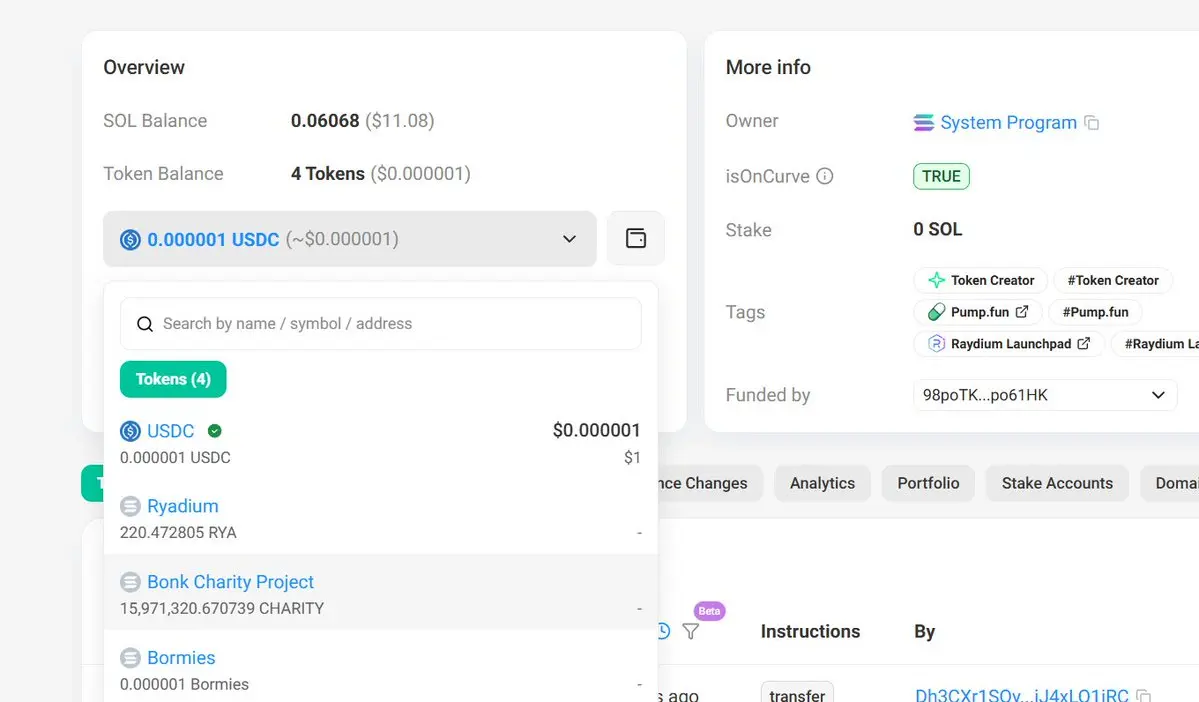
Task: Click the Token Creator tag
Action: pos(980,280)
